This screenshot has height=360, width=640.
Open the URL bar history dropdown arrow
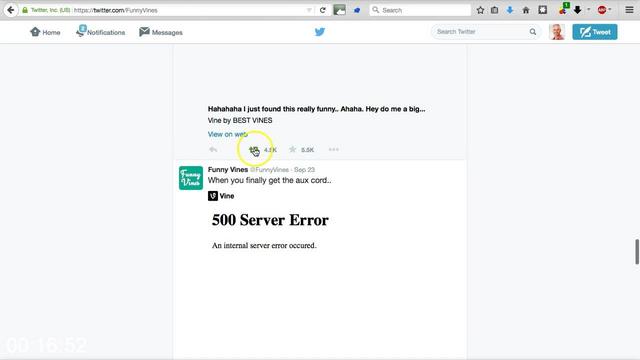click(309, 10)
